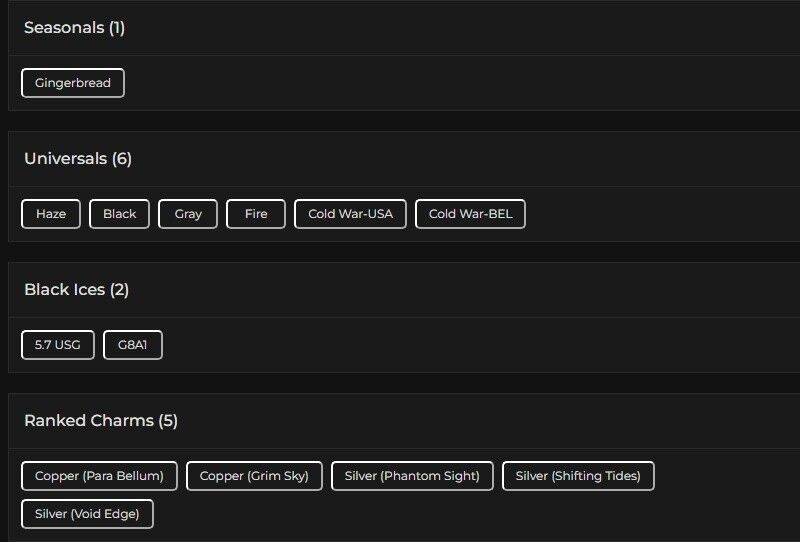
Task: Collapse the Seasonals section heading
Action: pyautogui.click(x=65, y=28)
